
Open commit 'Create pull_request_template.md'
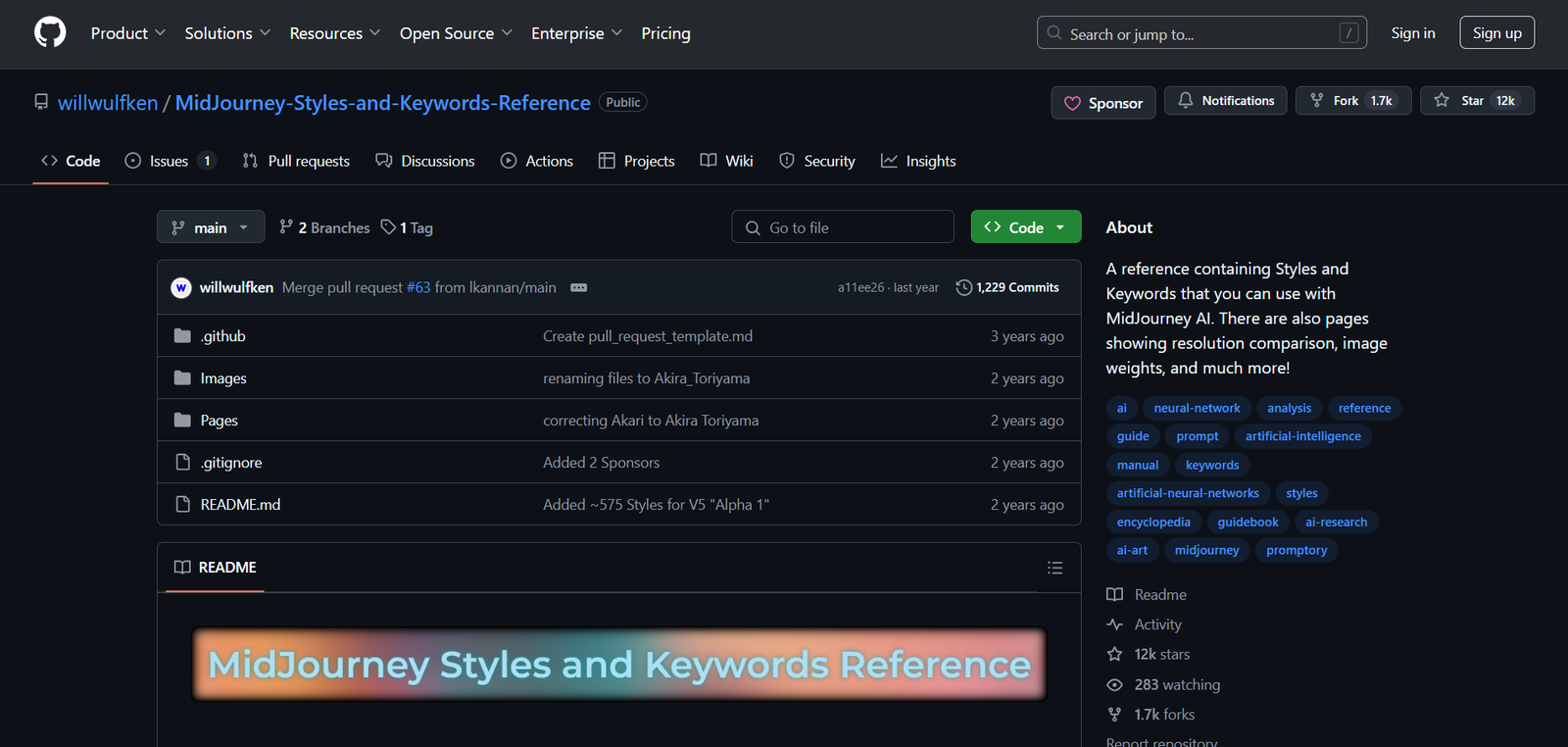click(648, 336)
